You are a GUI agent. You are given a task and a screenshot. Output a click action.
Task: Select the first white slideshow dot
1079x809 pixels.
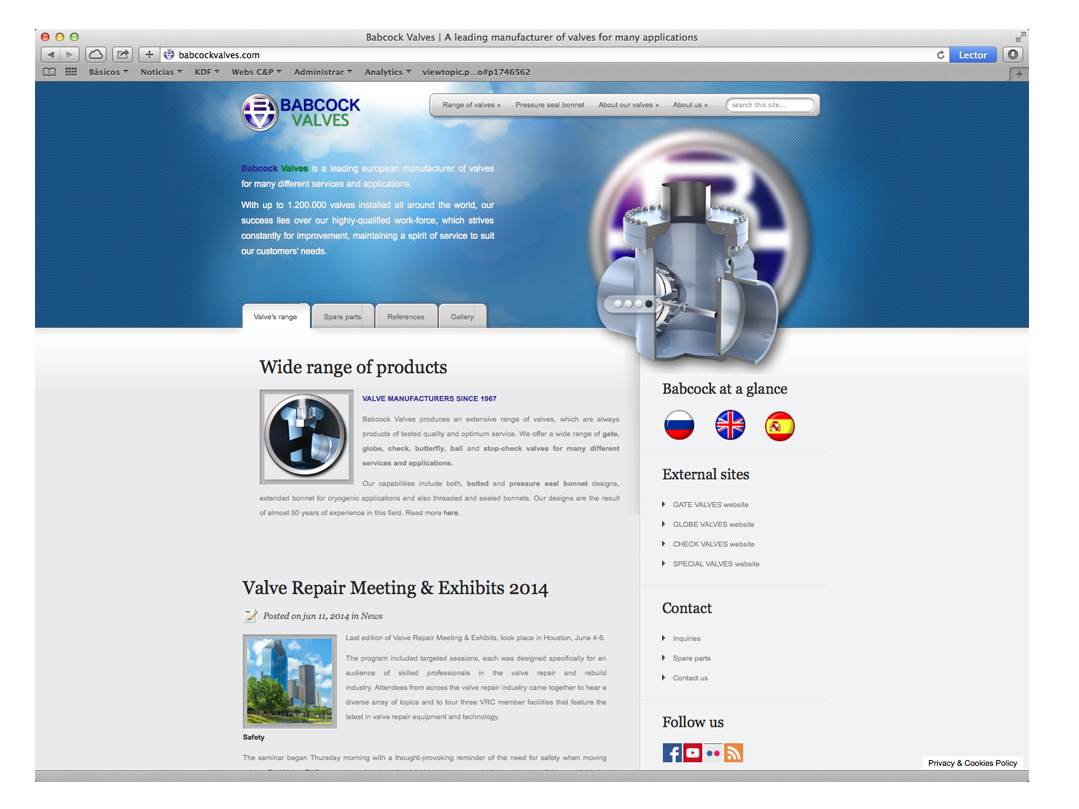coord(618,303)
